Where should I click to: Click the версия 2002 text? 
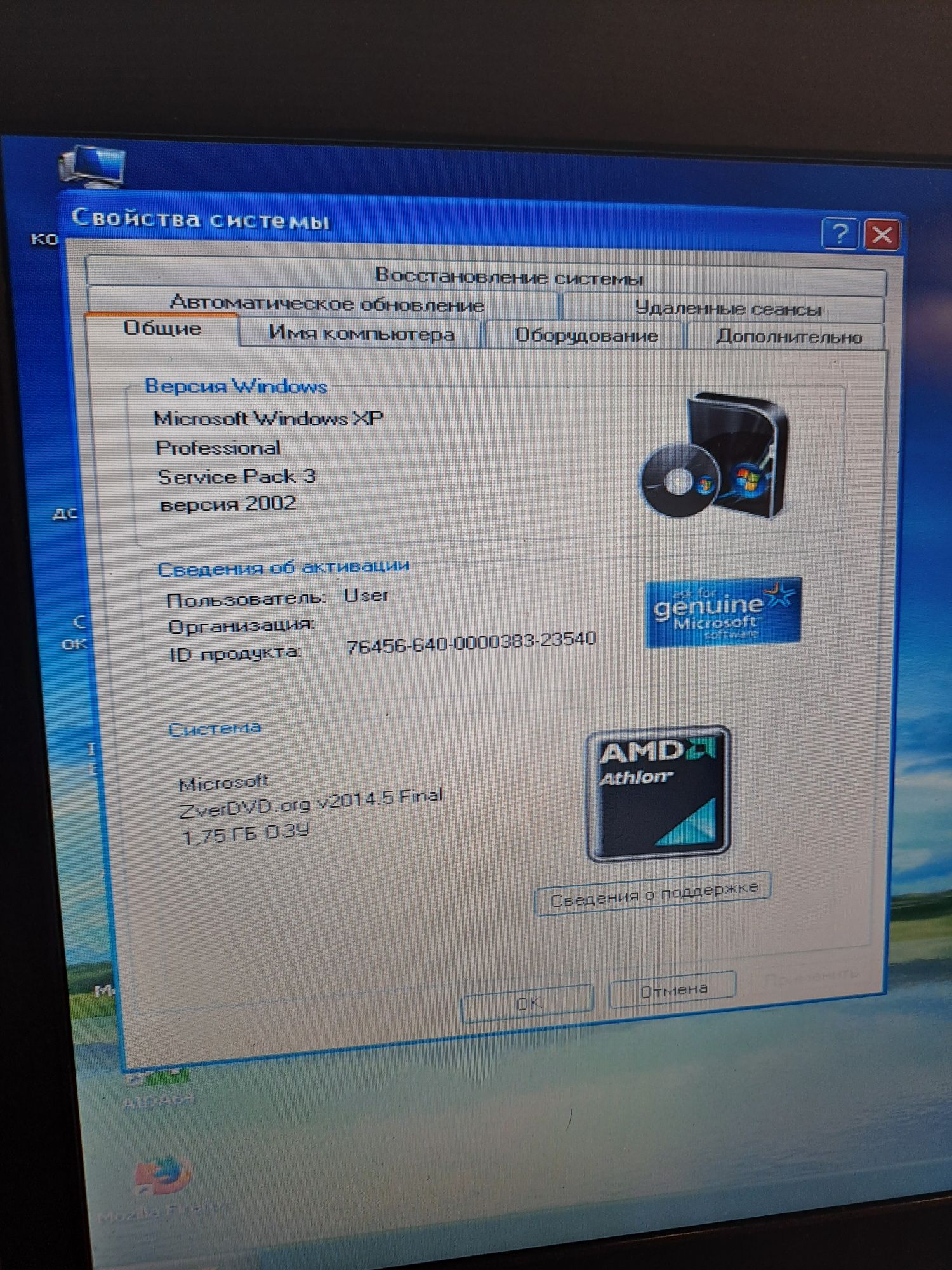pyautogui.click(x=227, y=504)
